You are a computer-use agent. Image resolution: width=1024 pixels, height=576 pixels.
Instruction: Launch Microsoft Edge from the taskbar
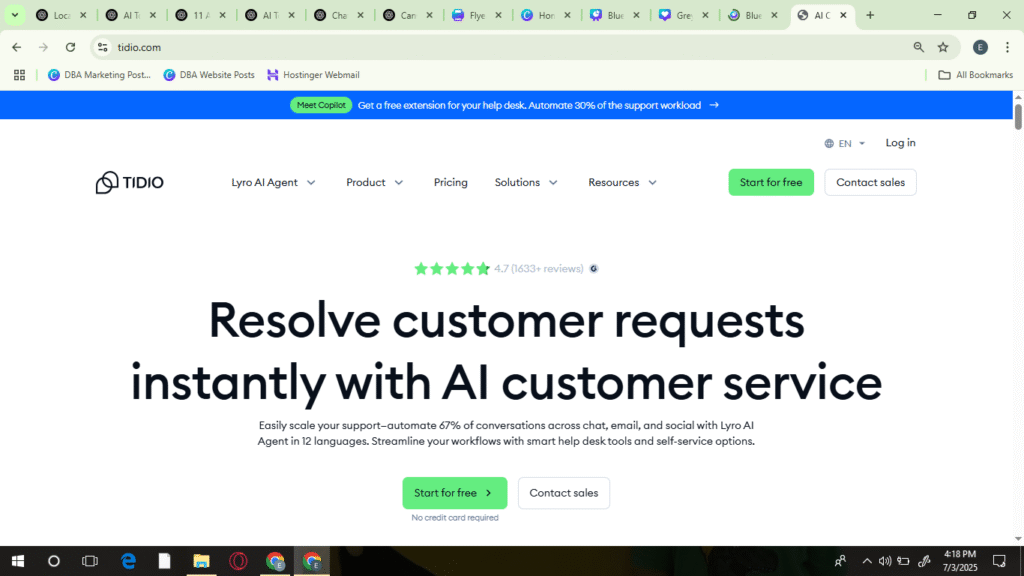(x=128, y=561)
